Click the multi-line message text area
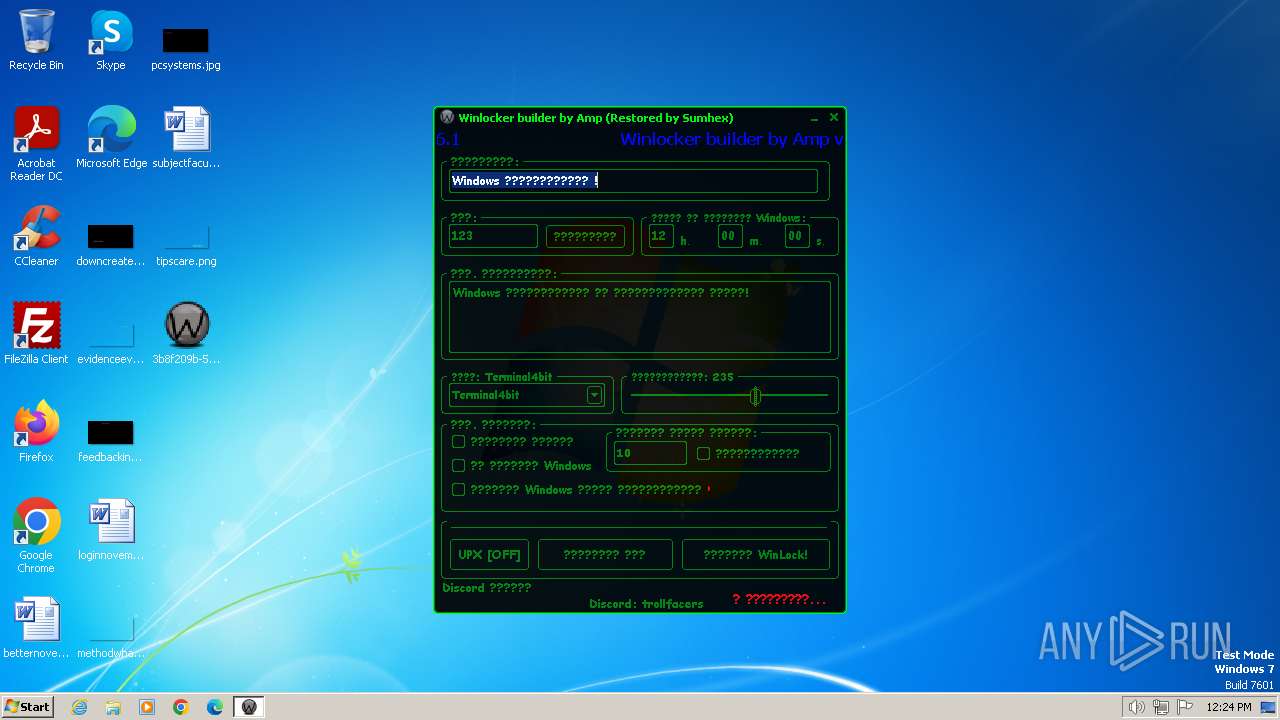1280x720 pixels. click(640, 317)
